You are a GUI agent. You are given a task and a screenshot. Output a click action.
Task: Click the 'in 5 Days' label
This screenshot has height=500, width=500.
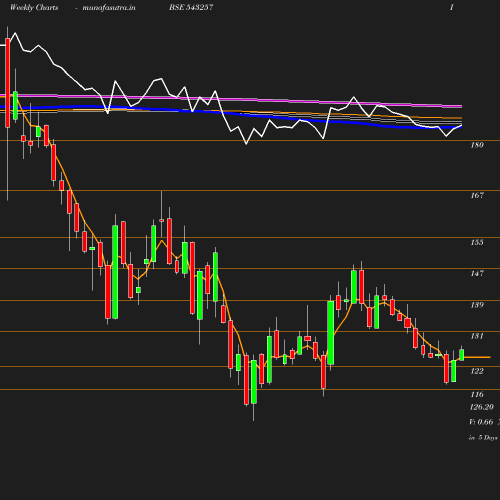pyautogui.click(x=483, y=437)
